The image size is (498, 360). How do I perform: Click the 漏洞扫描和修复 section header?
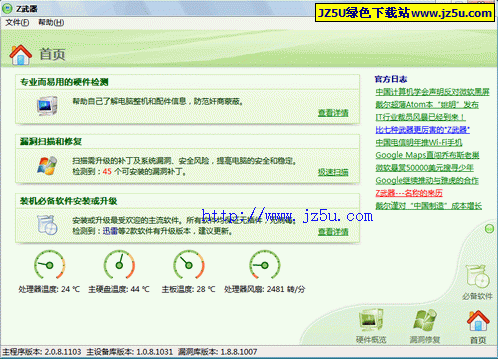coord(51,141)
